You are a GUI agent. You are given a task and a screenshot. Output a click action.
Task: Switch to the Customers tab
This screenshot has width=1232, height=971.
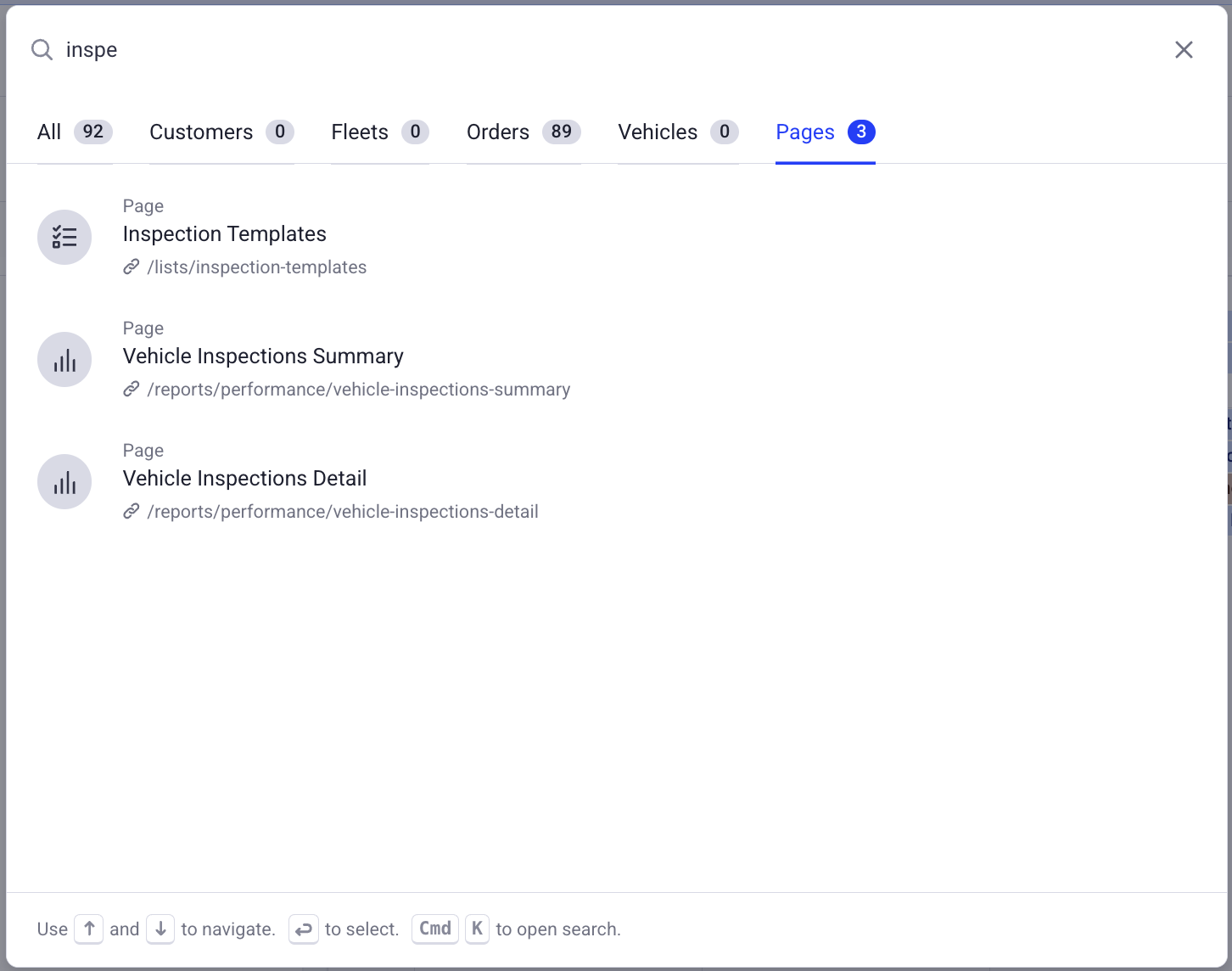point(221,132)
